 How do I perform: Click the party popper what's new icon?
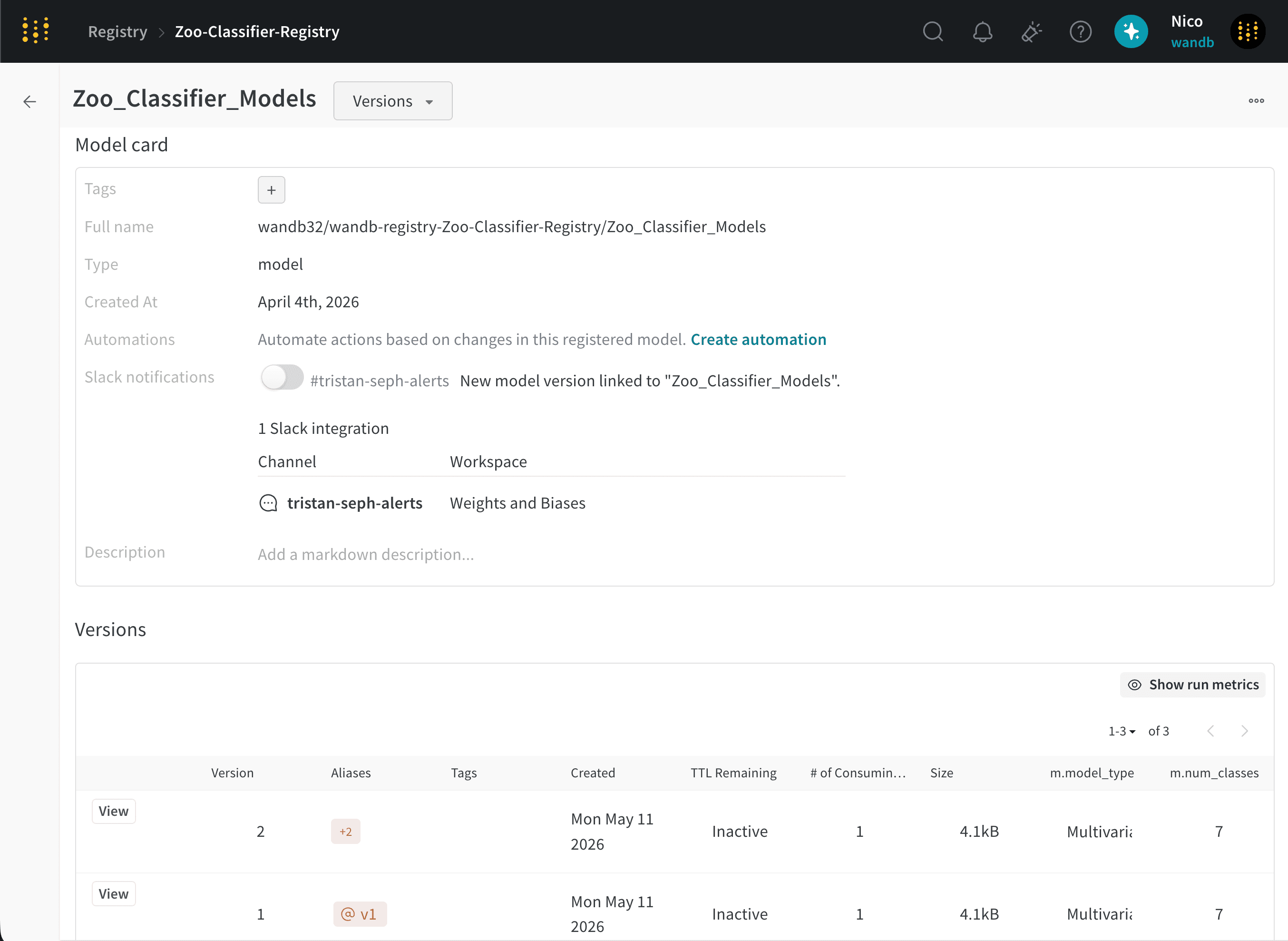point(1031,31)
